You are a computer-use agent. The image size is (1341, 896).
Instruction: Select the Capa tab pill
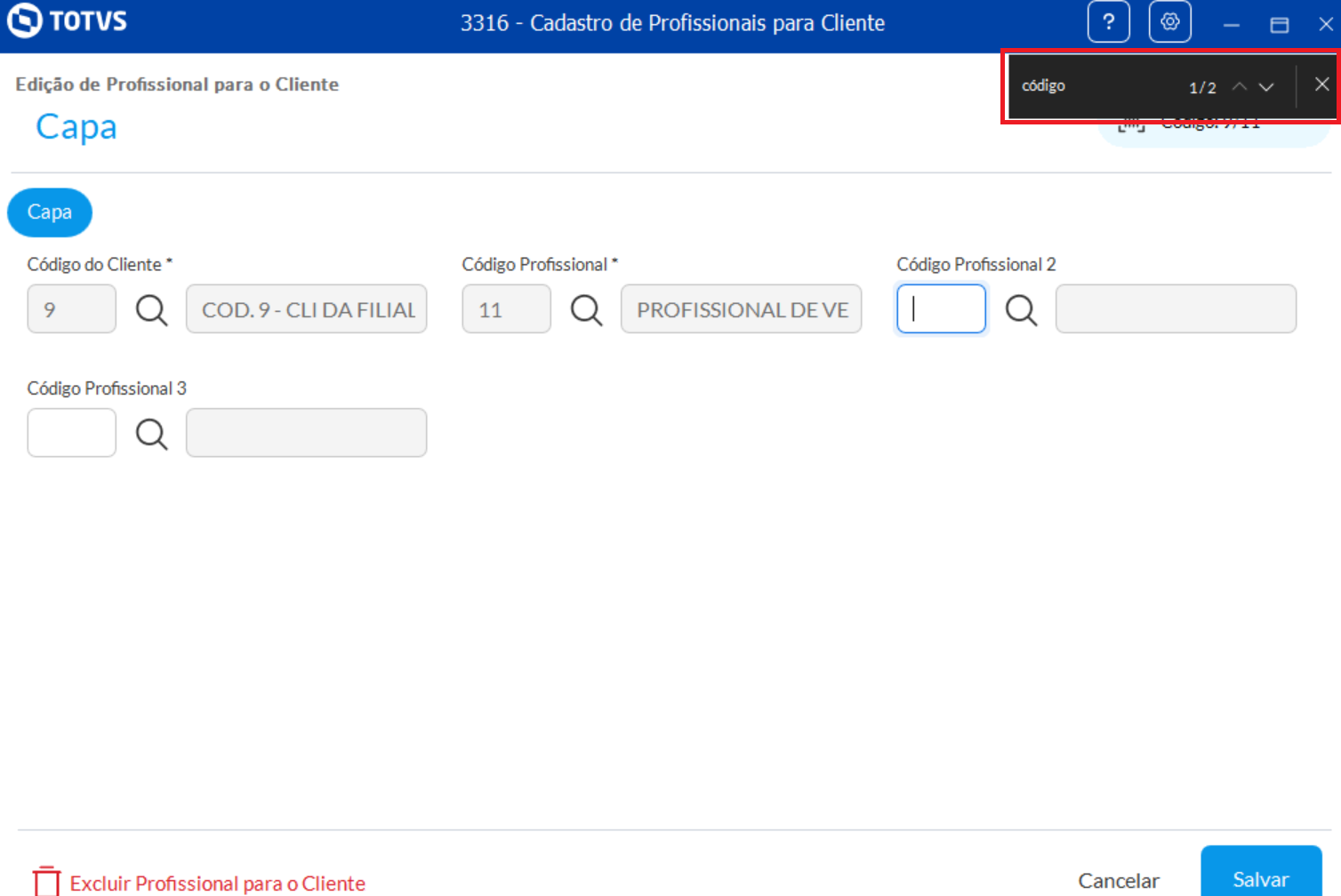coord(50,212)
